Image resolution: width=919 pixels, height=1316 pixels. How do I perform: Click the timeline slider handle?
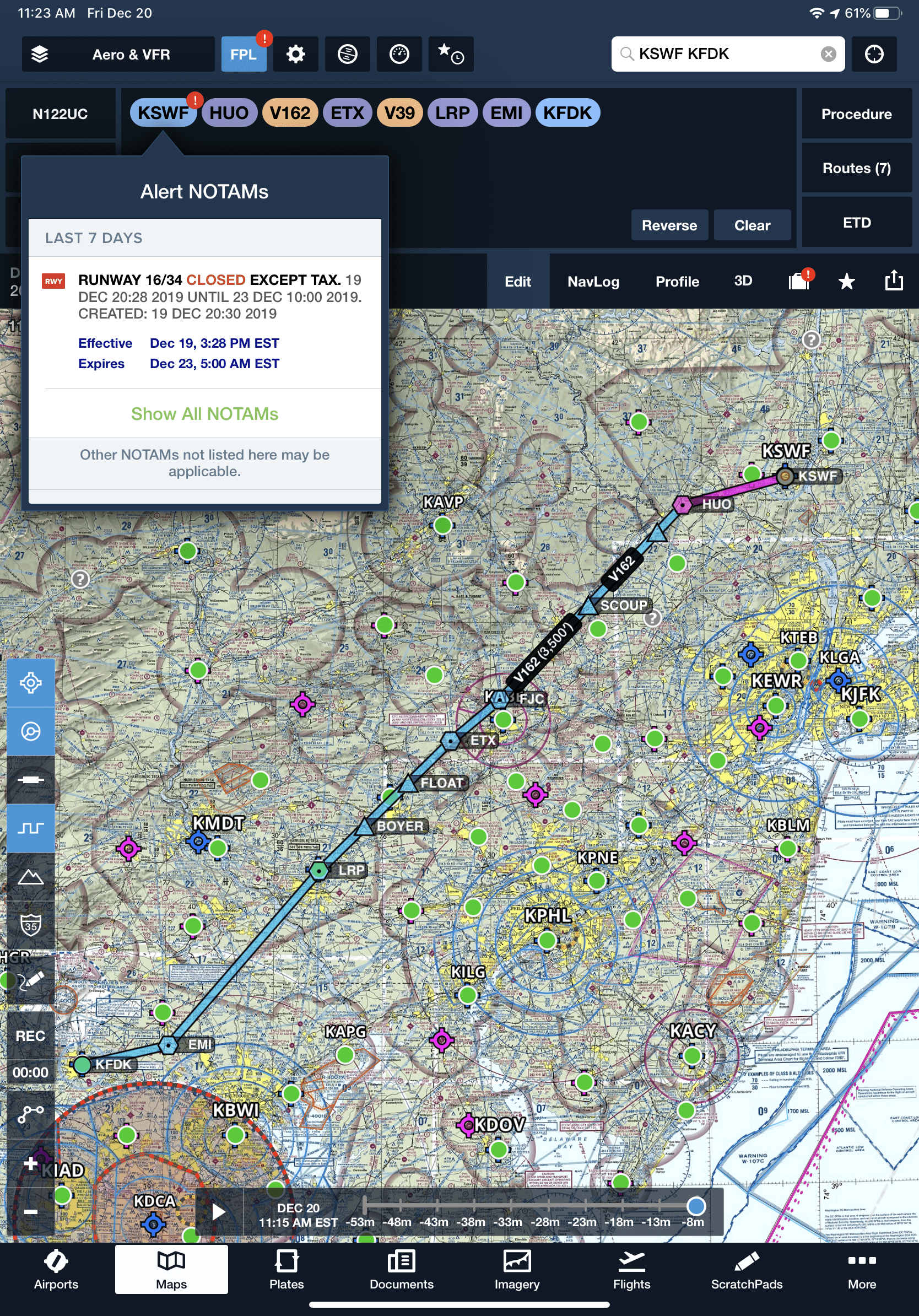(x=696, y=1206)
